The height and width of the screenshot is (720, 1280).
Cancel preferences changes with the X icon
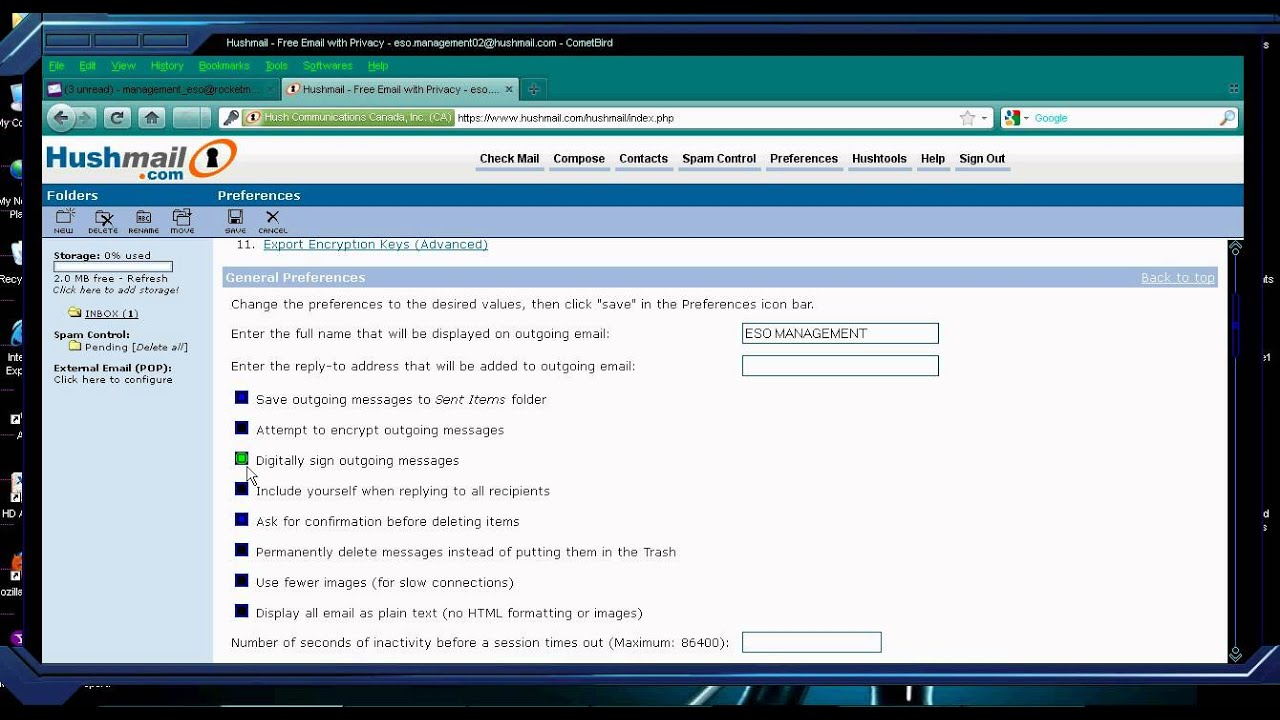click(272, 221)
